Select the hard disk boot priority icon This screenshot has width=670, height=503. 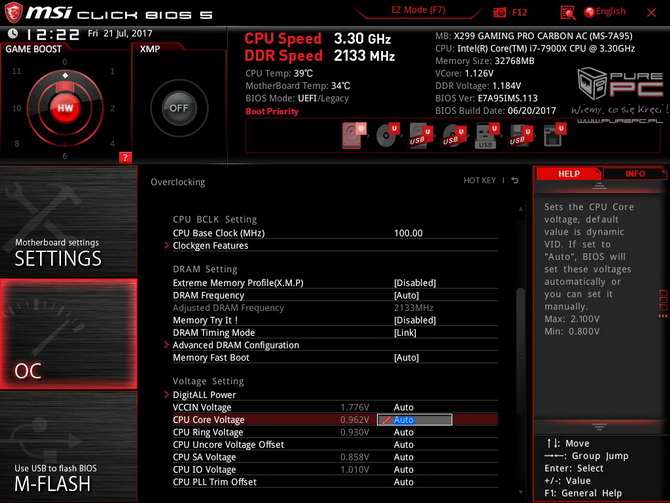coord(353,135)
